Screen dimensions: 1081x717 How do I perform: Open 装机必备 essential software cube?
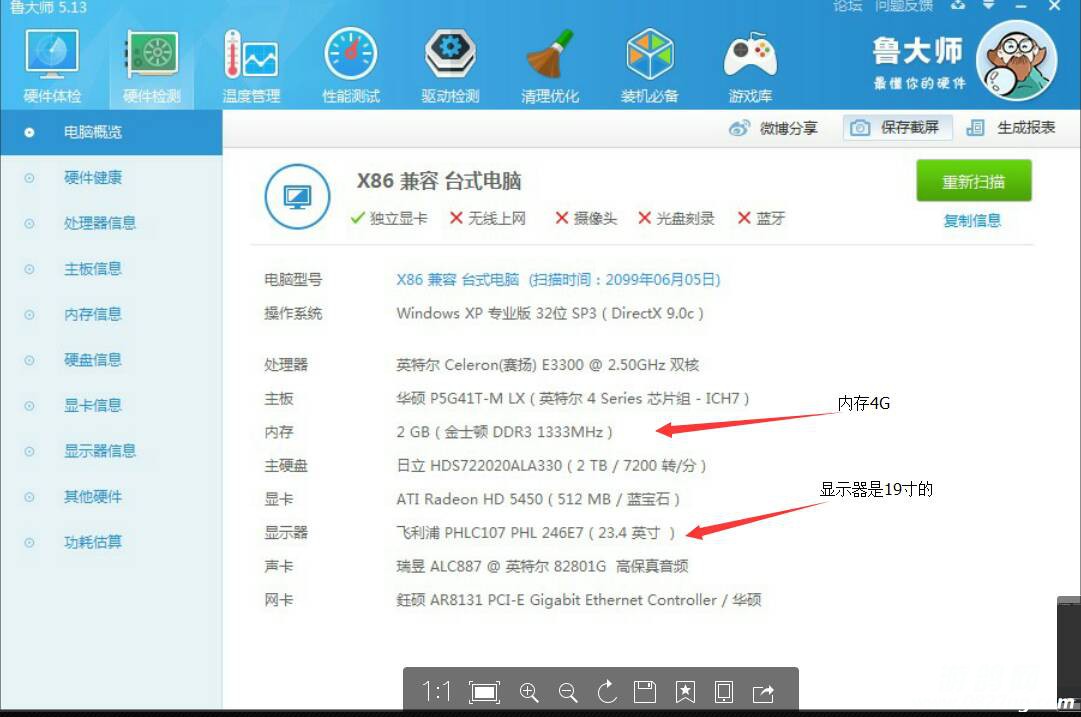(x=649, y=67)
